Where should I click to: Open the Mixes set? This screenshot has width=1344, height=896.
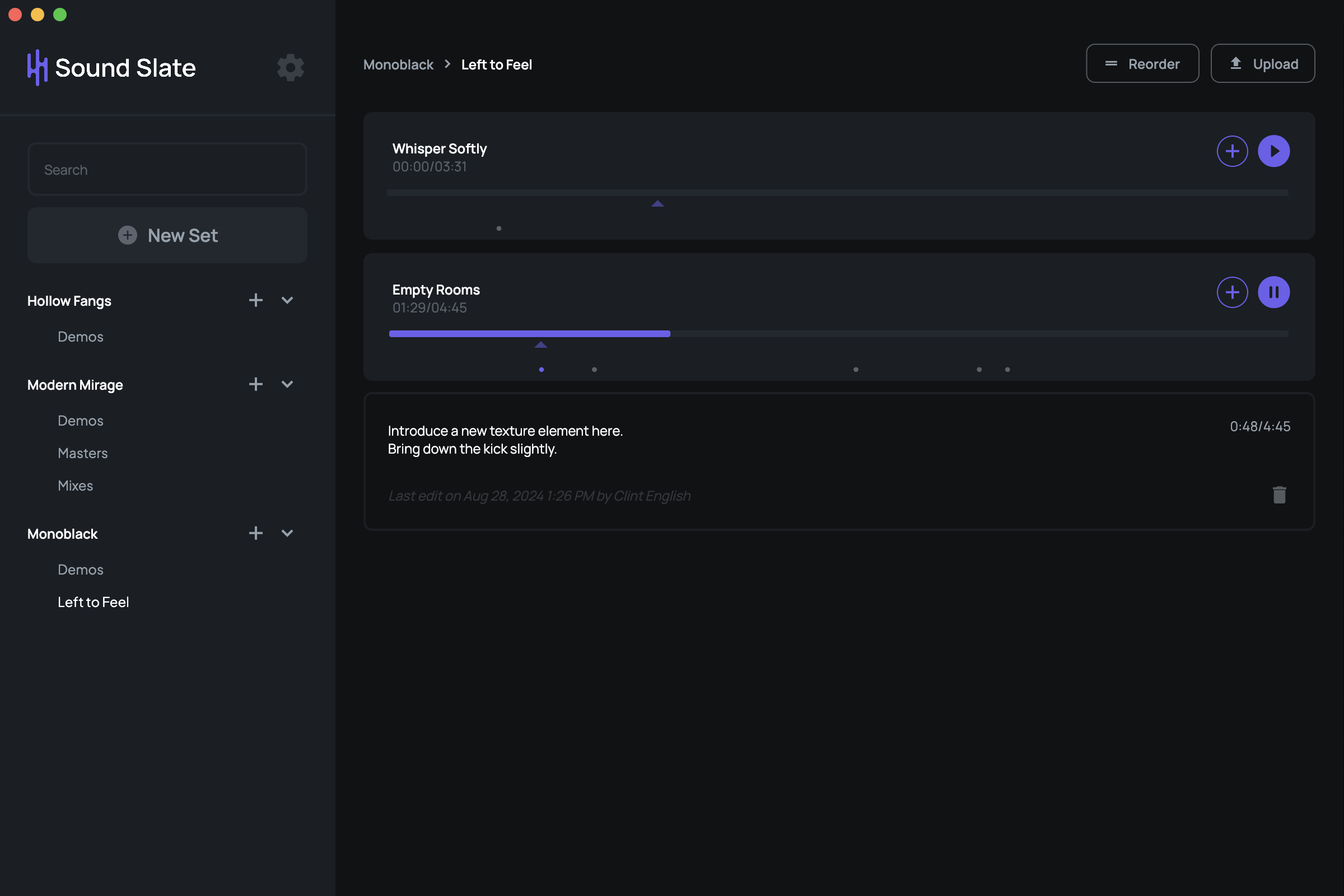(75, 486)
